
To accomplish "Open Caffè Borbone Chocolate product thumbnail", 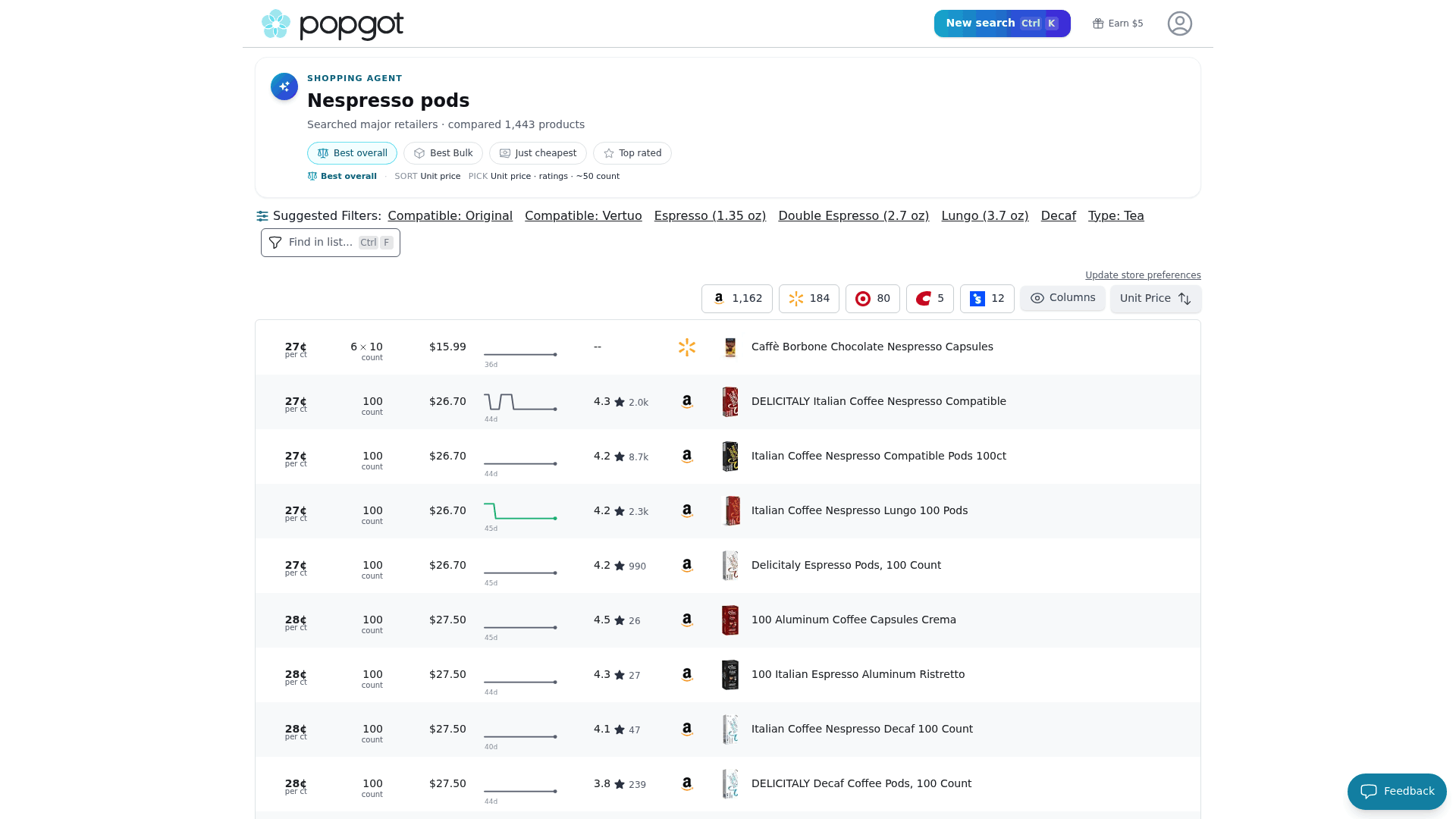I will [x=730, y=347].
